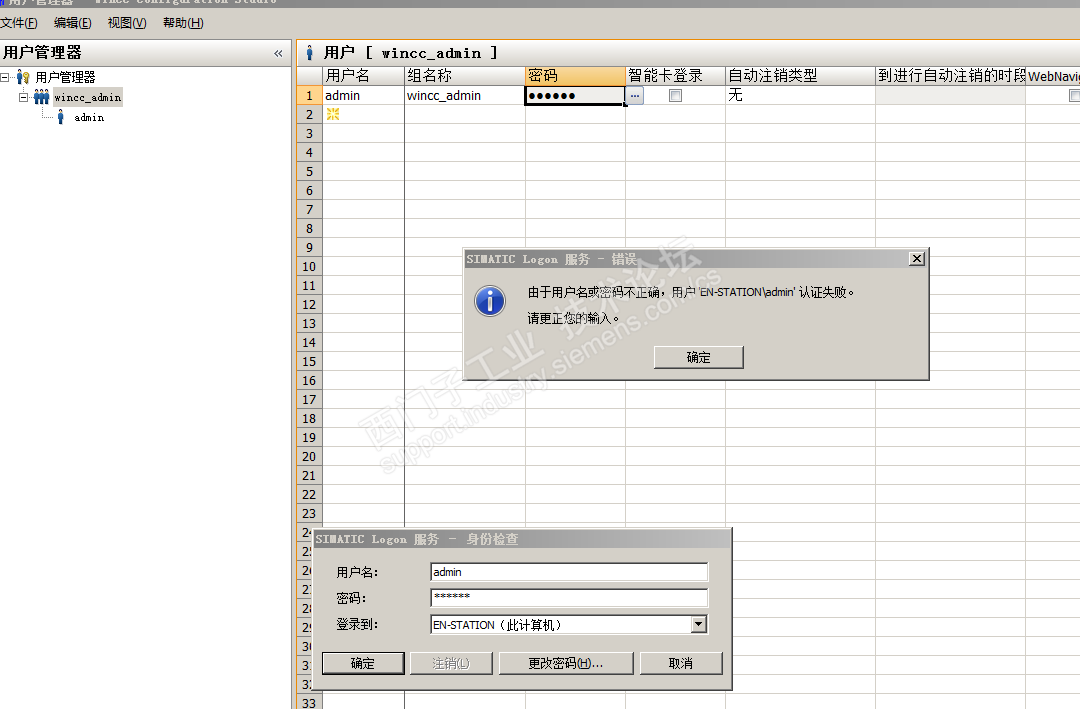Click the wincc_admin group icon in tree
The height and width of the screenshot is (709, 1080).
(41, 97)
